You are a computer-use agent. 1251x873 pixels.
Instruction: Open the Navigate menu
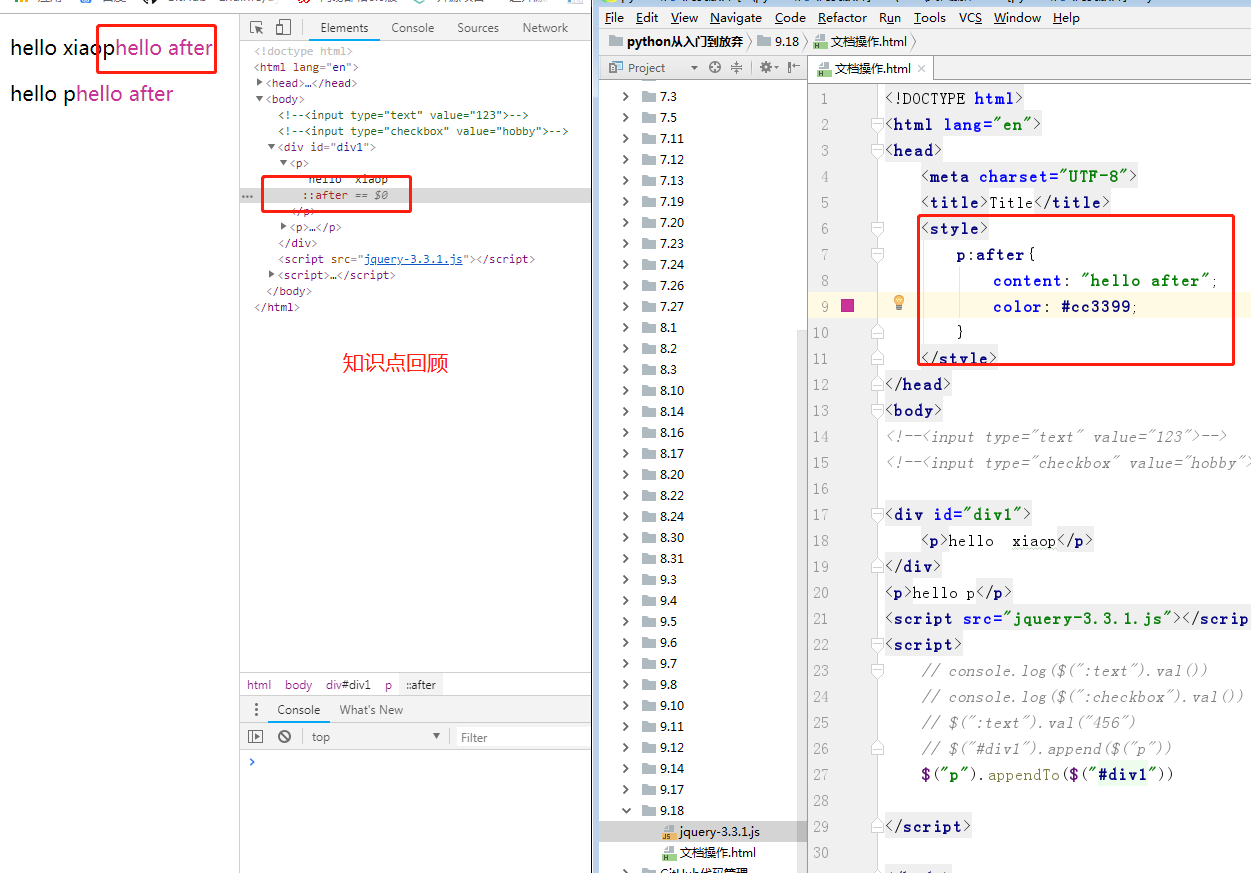tap(735, 17)
